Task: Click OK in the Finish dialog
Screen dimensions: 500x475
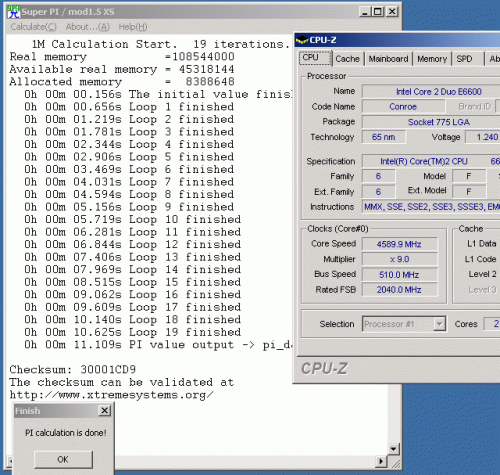Action: 63,459
